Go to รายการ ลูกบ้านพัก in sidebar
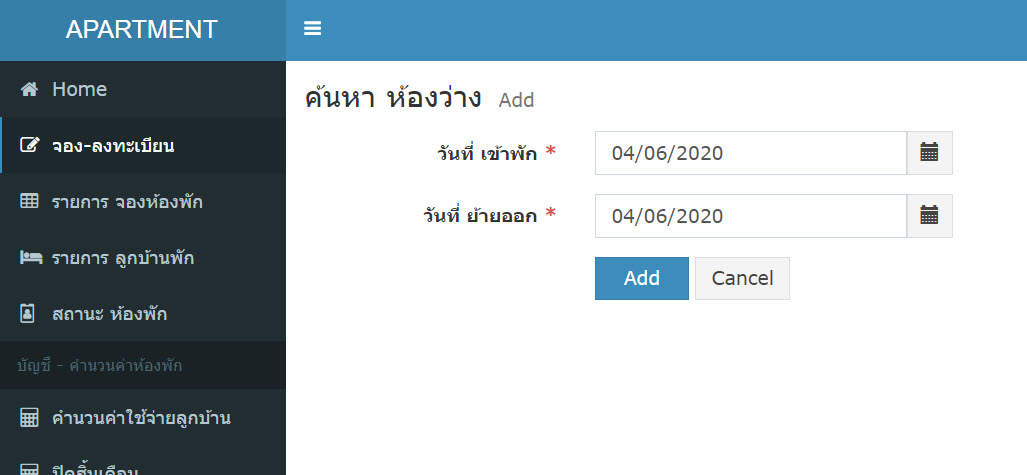This screenshot has height=475, width=1027. [143, 258]
